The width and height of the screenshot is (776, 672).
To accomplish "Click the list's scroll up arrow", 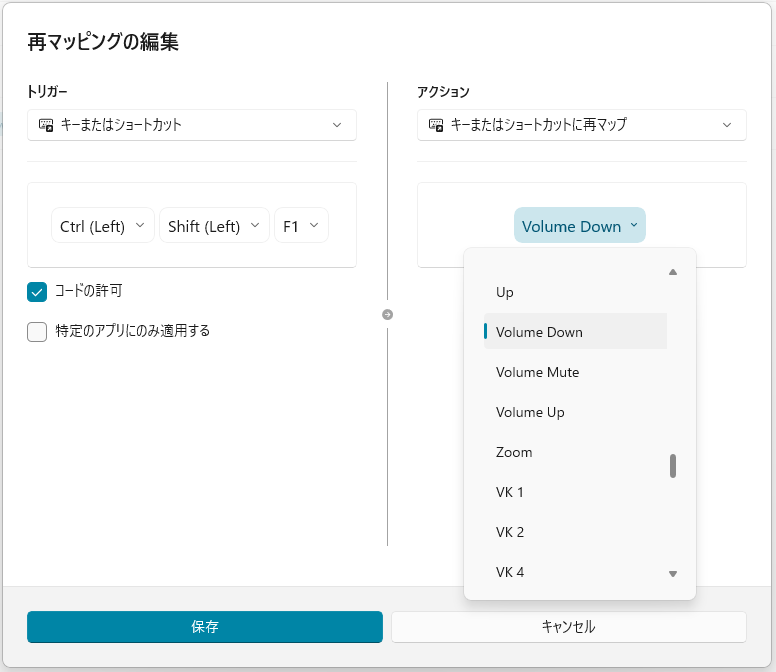I will coord(673,272).
